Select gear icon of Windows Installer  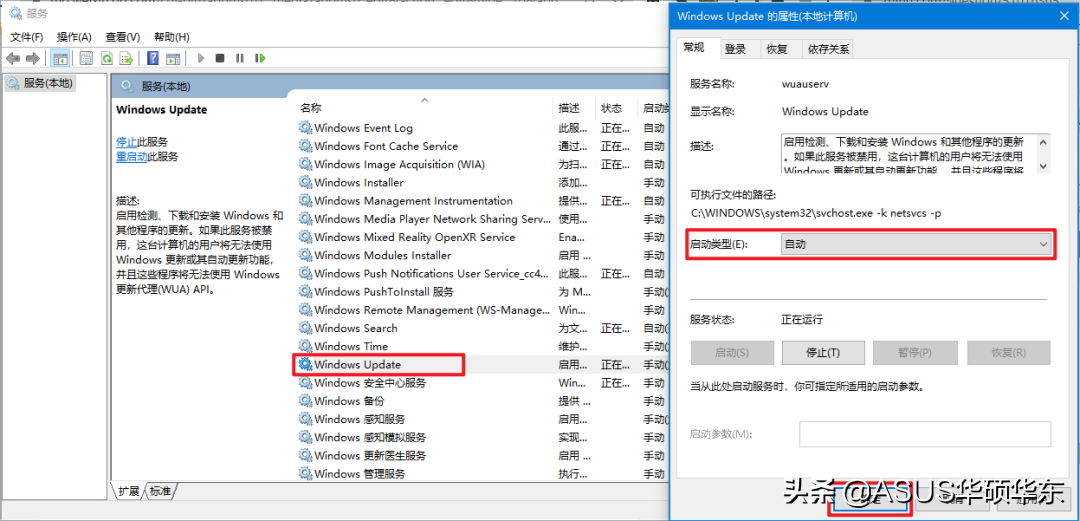coord(305,182)
